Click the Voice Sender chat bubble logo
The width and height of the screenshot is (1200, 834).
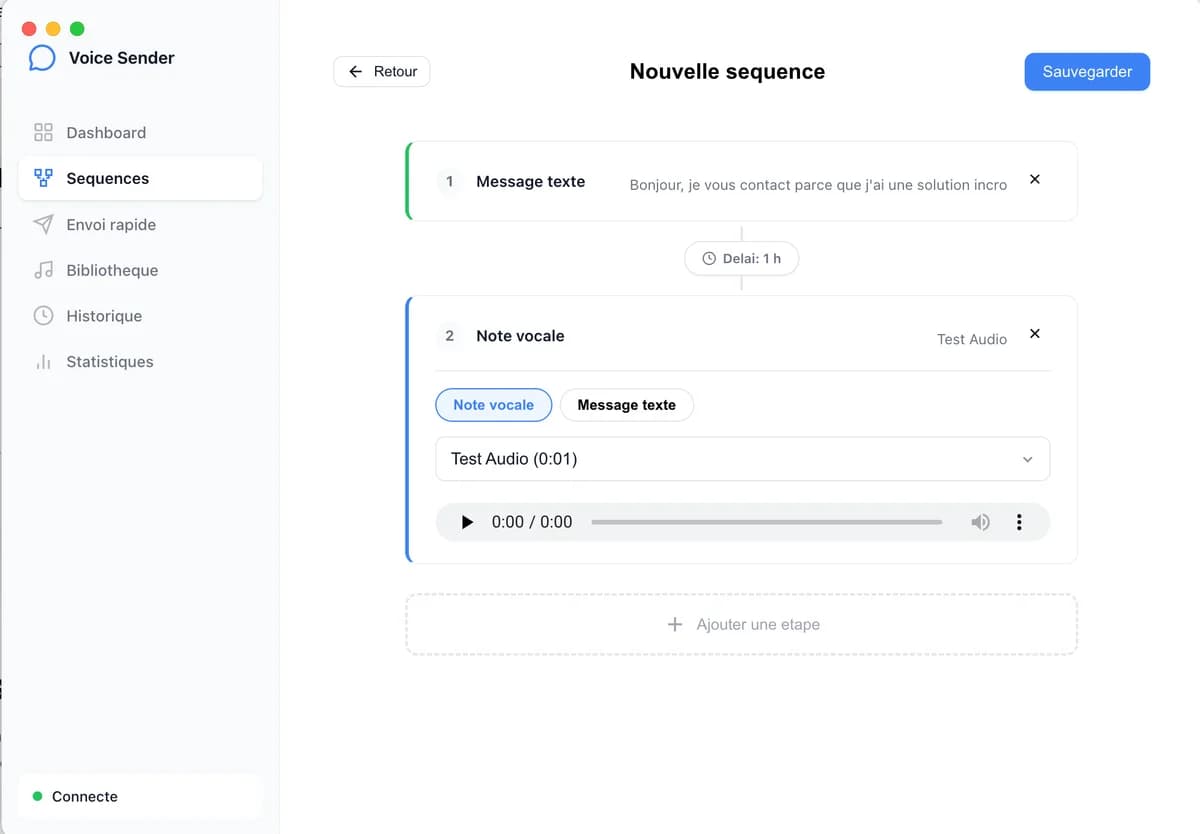[x=41, y=58]
